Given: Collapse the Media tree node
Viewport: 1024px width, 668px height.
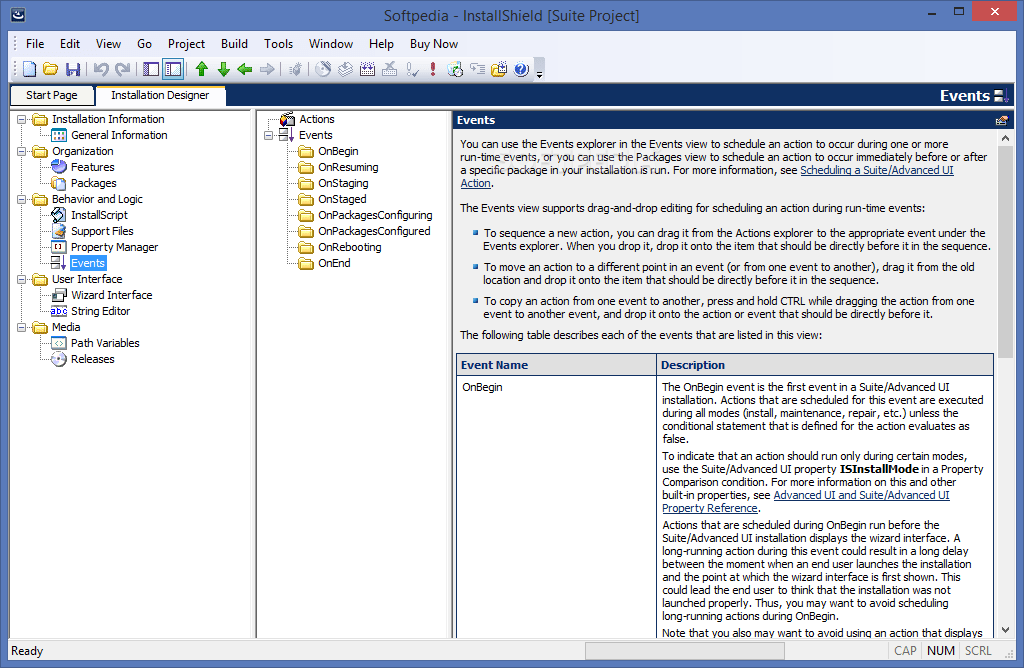Looking at the screenshot, I should click(x=22, y=327).
